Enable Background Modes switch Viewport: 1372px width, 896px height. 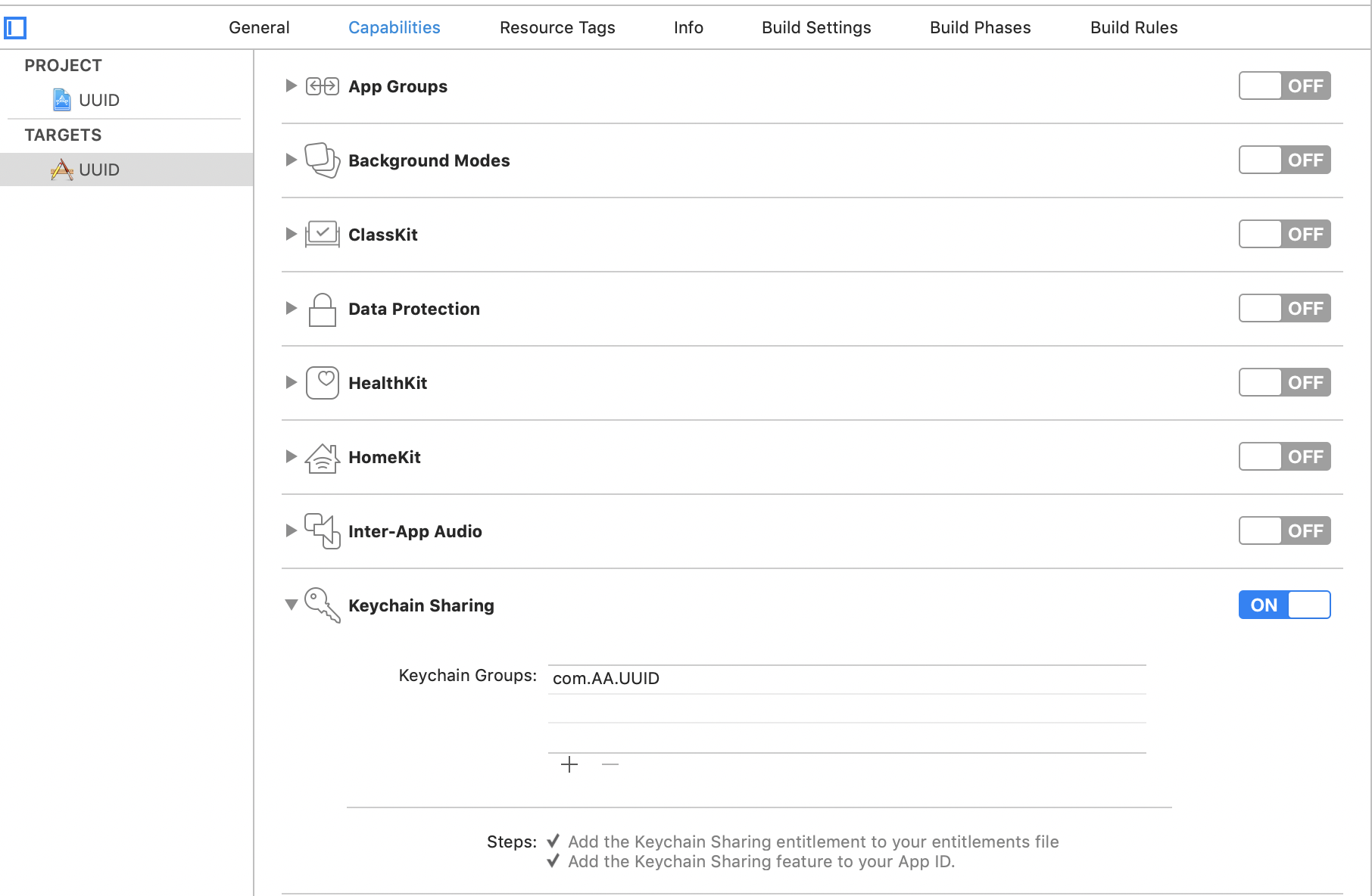1285,160
